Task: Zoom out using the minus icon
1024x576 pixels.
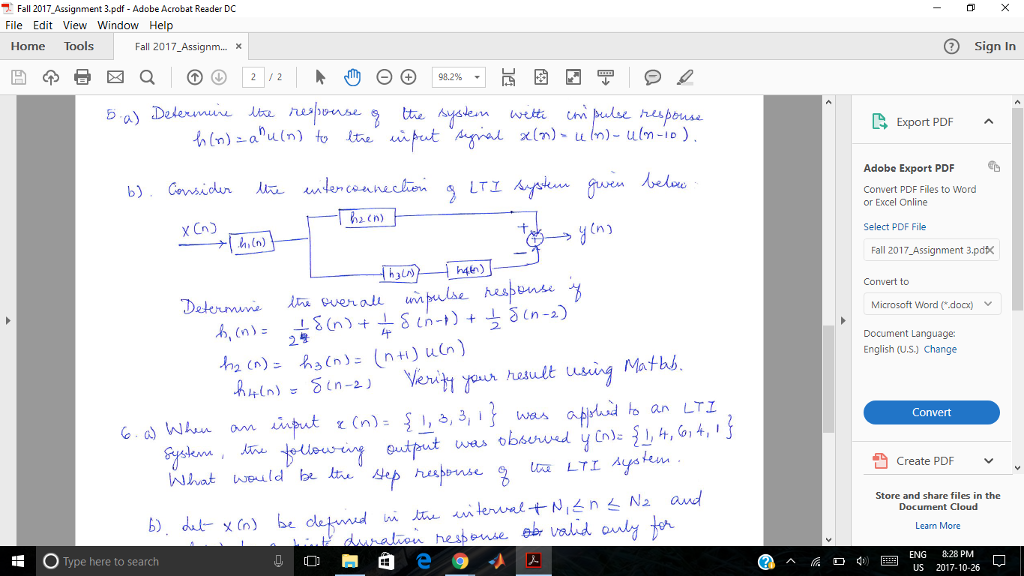Action: tap(386, 76)
